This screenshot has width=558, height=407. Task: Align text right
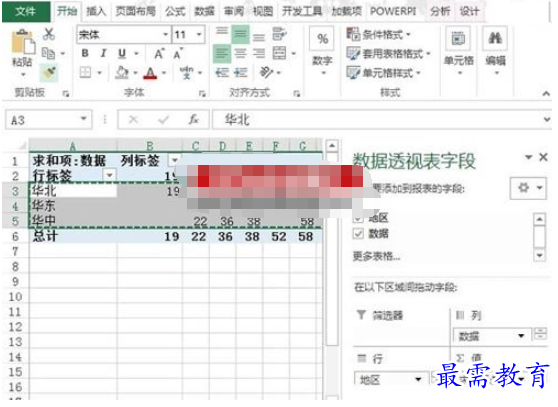(x=259, y=54)
